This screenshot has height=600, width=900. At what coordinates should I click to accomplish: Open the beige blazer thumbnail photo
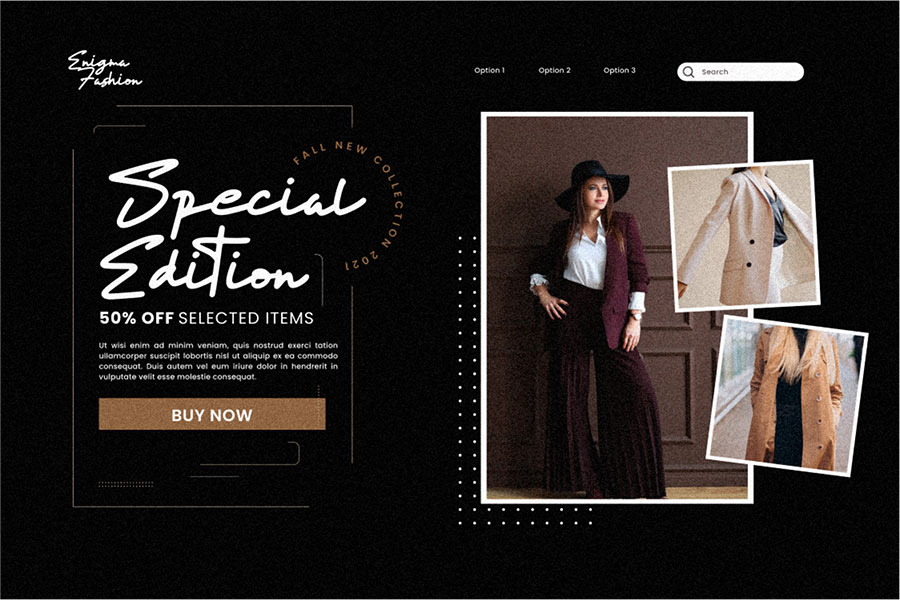(x=744, y=236)
